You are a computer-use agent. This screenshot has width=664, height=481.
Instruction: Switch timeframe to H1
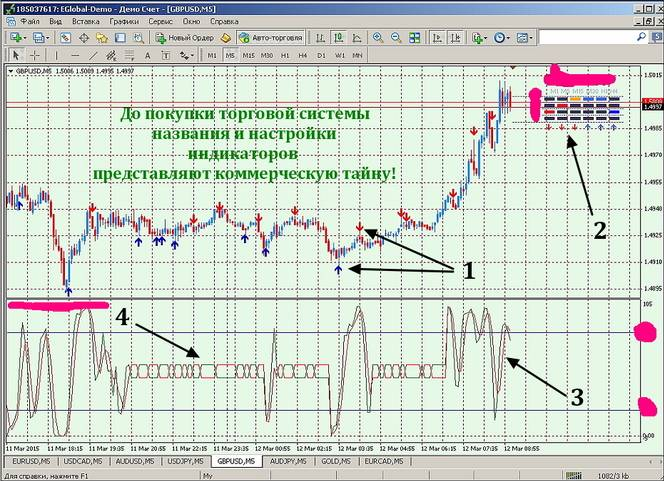(x=285, y=55)
